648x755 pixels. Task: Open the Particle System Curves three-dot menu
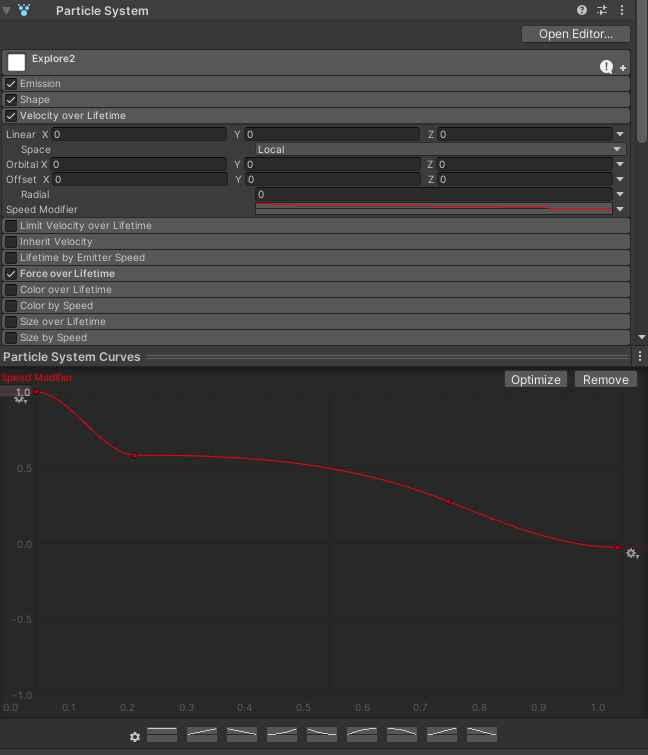pos(640,356)
